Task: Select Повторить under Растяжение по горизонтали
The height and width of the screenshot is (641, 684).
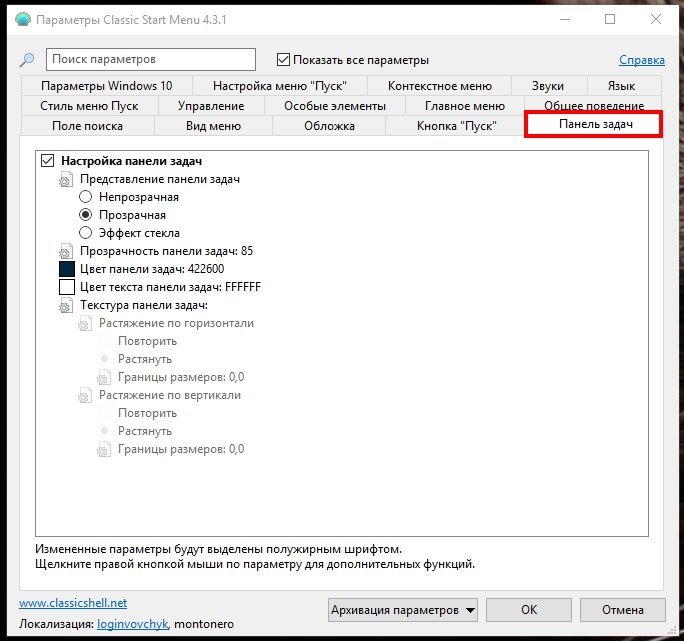Action: pyautogui.click(x=104, y=341)
